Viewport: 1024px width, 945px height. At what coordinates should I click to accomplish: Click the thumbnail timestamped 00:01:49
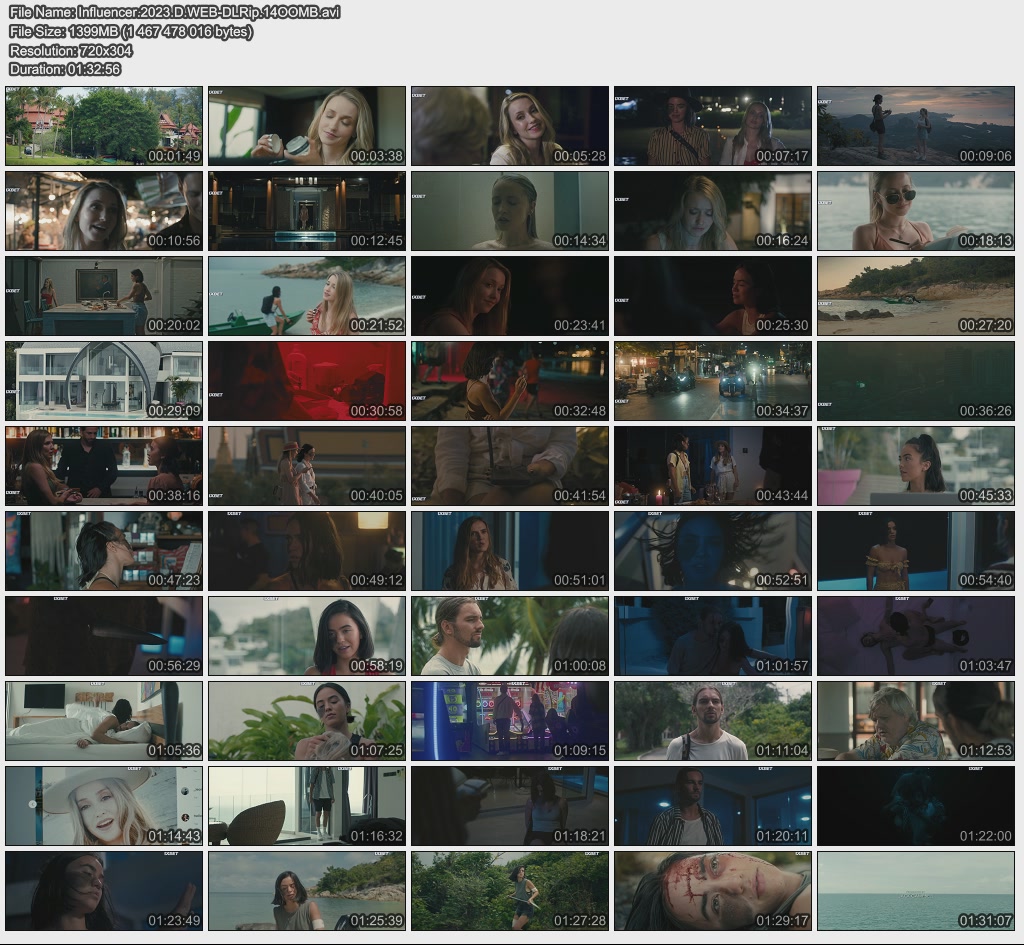[104, 126]
